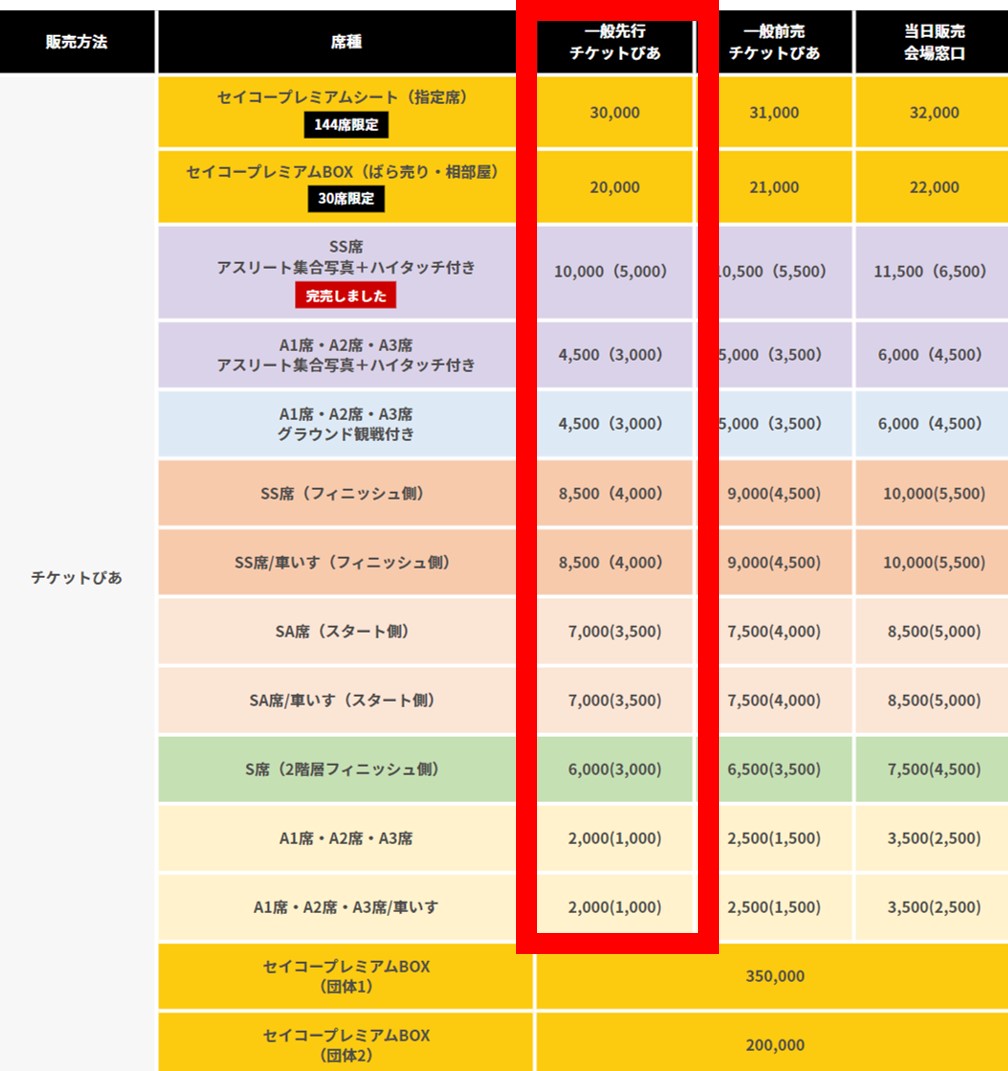This screenshot has height=1071, width=1008.
Task: Click 4,500（3,000） in the グラウンド観戦付き row
Action: (x=615, y=424)
